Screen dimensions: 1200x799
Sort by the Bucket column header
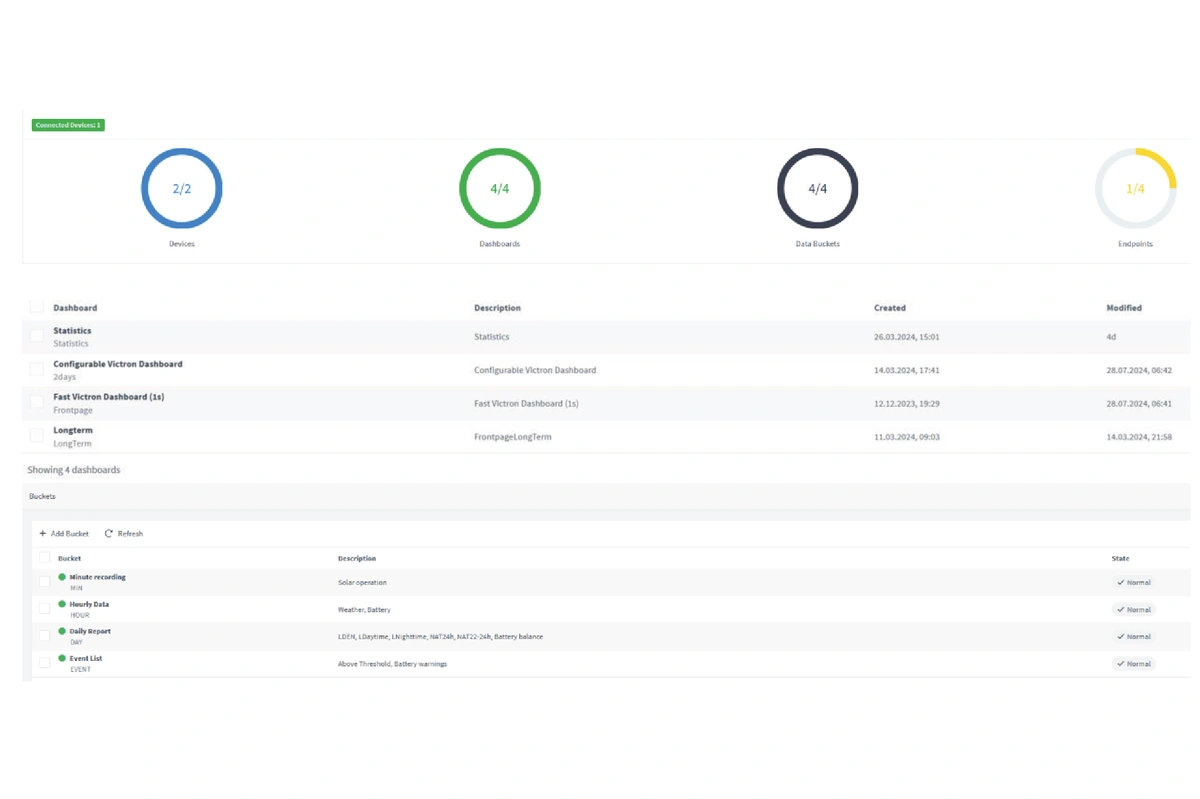(x=70, y=558)
